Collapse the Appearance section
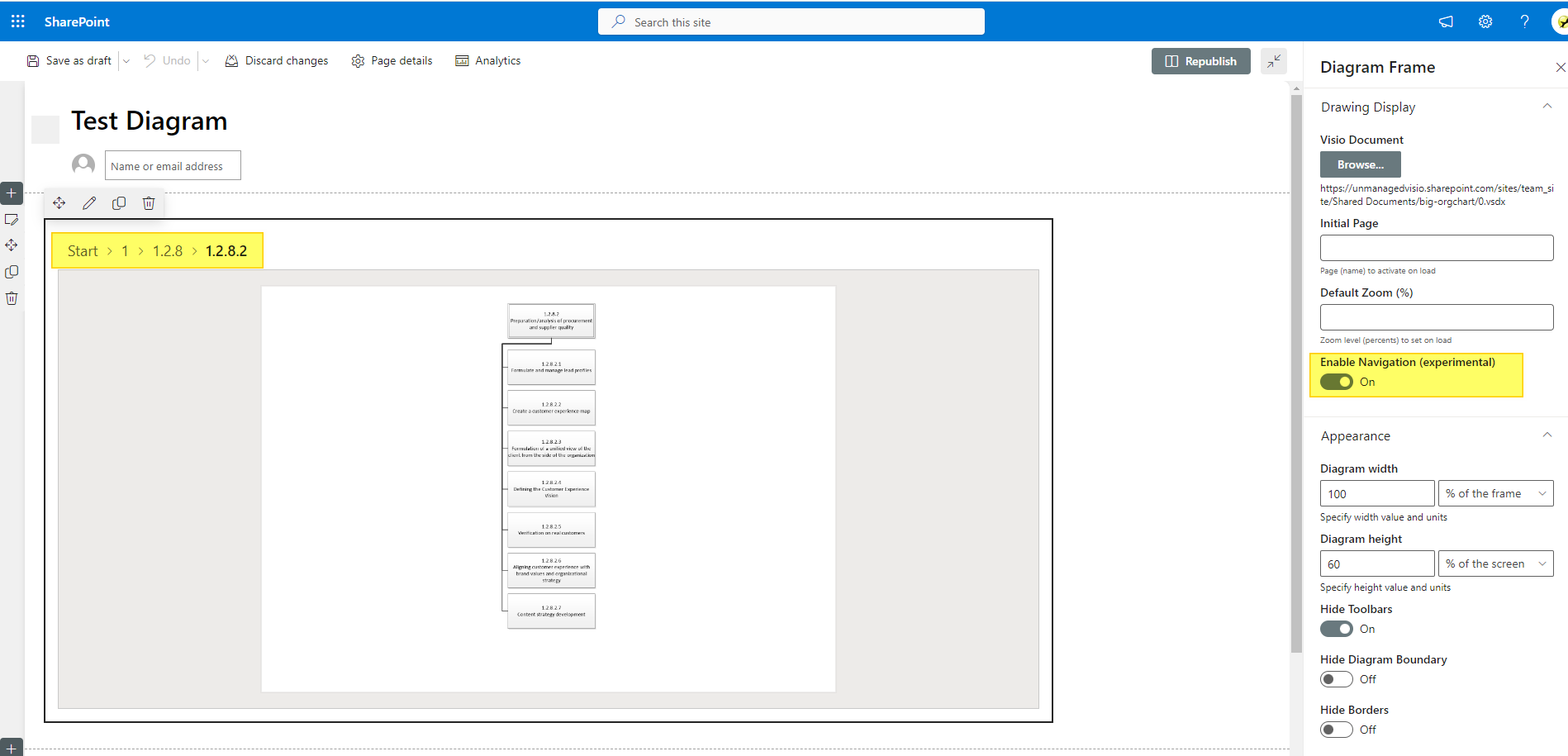 pos(1547,435)
